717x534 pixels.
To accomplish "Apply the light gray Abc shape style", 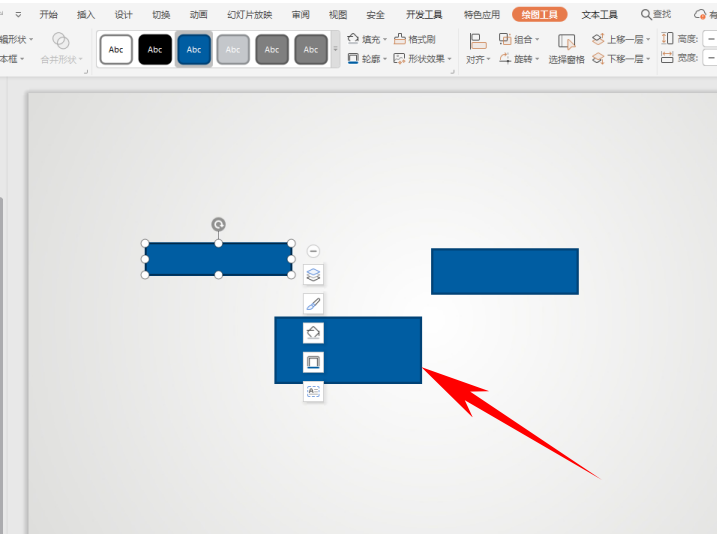I will pyautogui.click(x=233, y=49).
